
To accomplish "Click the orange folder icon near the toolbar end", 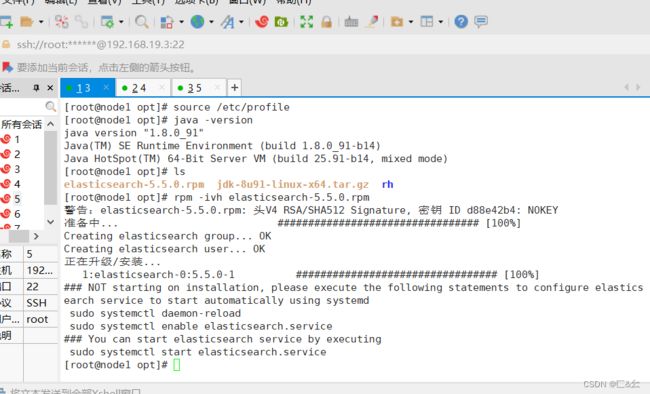I will point(397,22).
